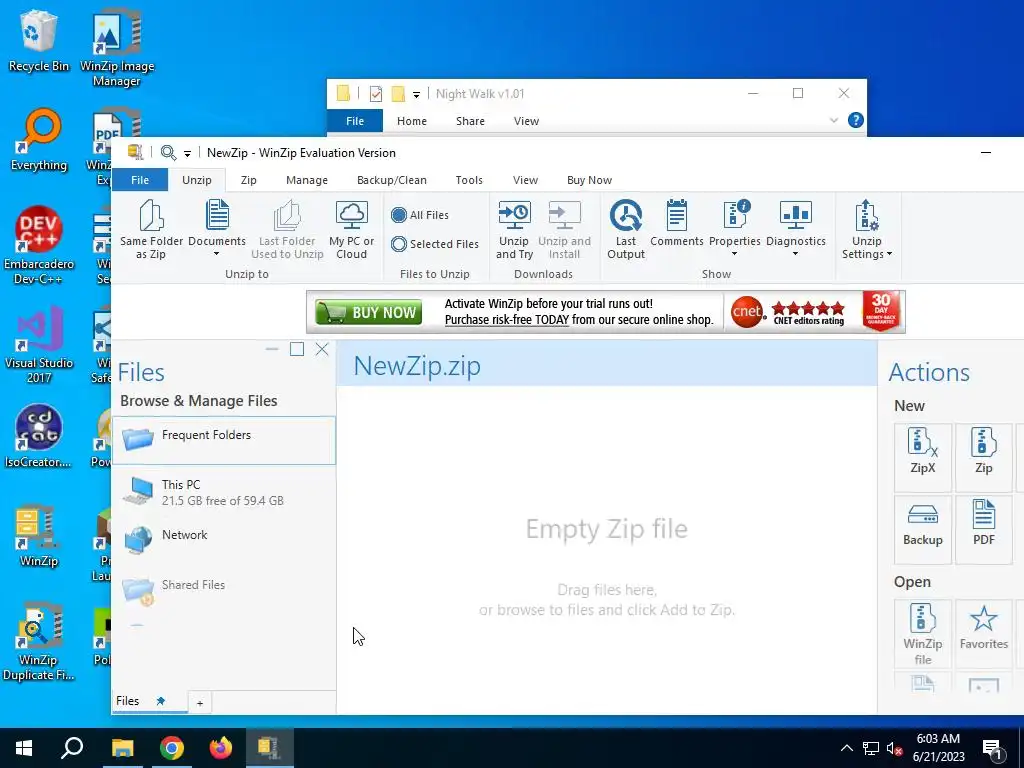Click help icon in Night Walk window
1024x768 pixels.
856,120
